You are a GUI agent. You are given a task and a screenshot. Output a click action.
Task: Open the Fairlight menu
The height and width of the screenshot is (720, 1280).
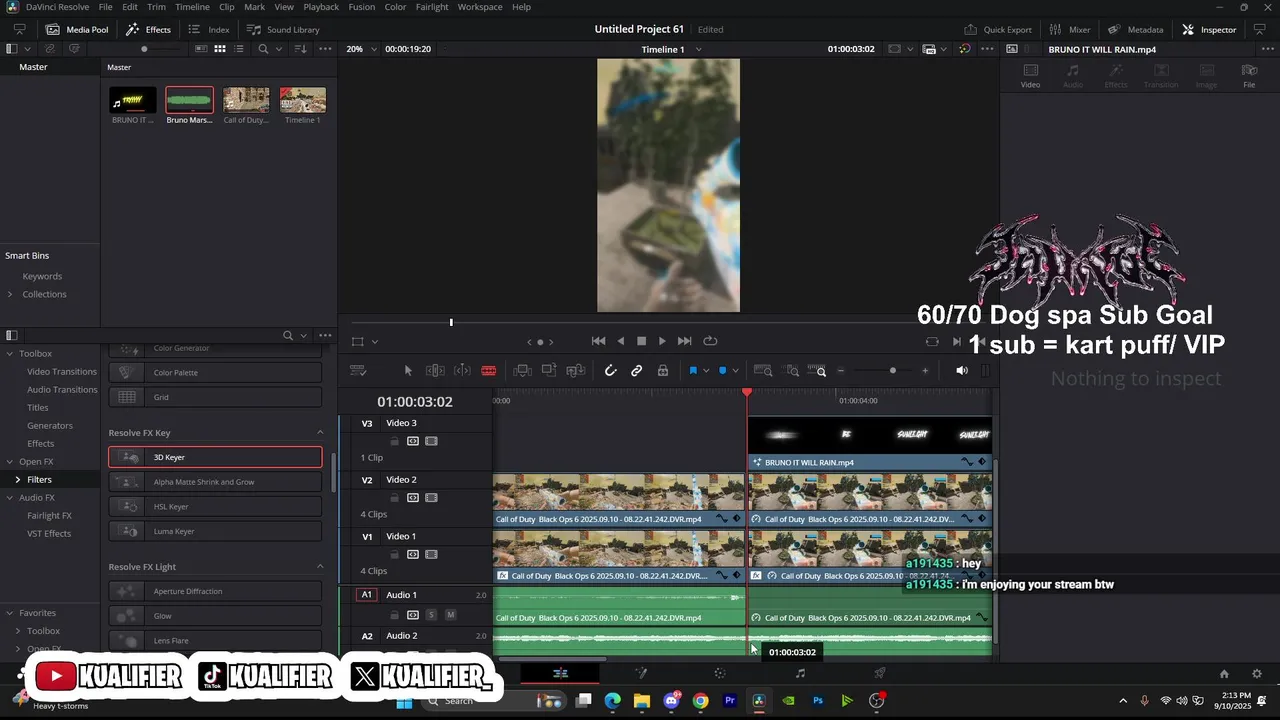432,7
